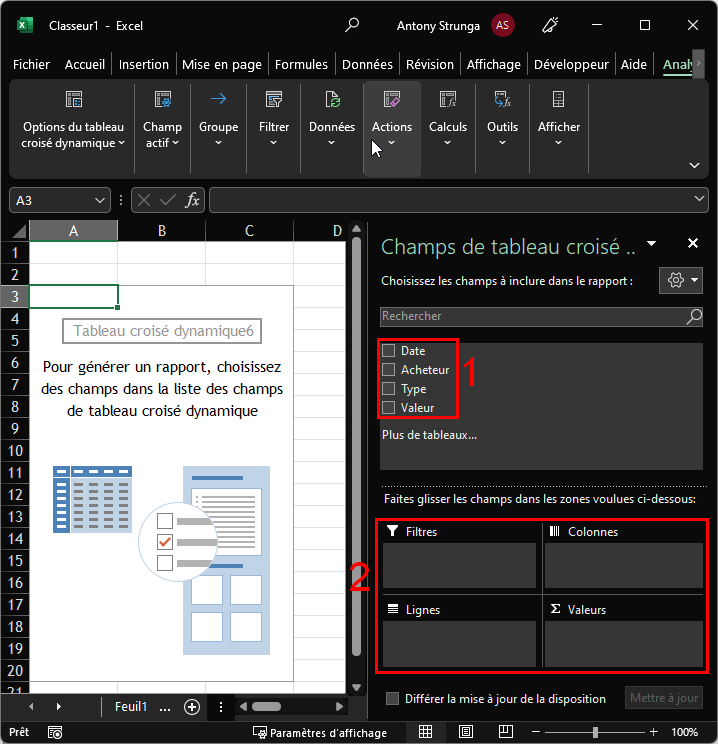
Task: Click the Insert function fx icon
Action: [x=193, y=200]
